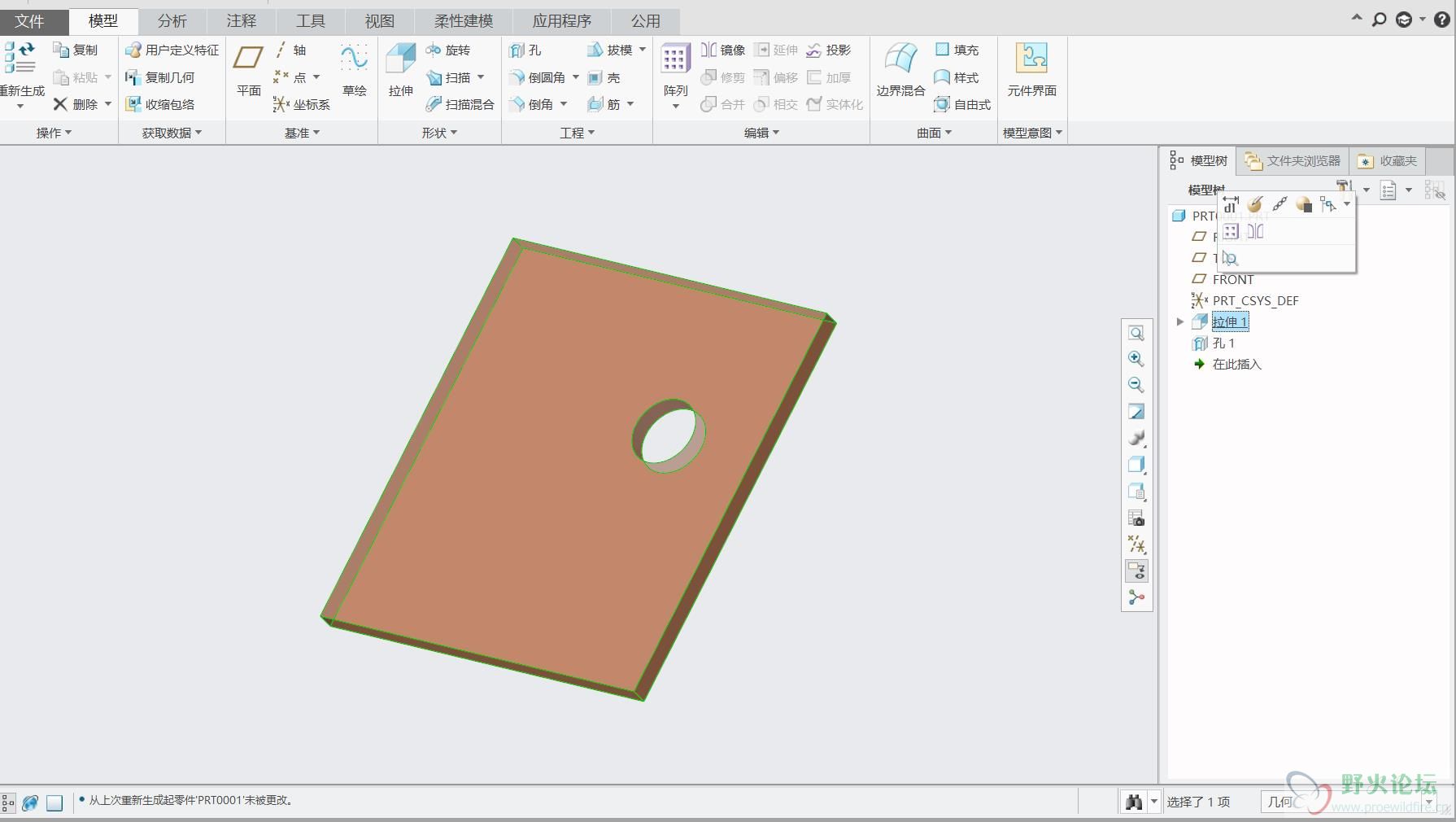
Task: Select PRT_CSYS_DEF in model tree
Action: 1245,300
